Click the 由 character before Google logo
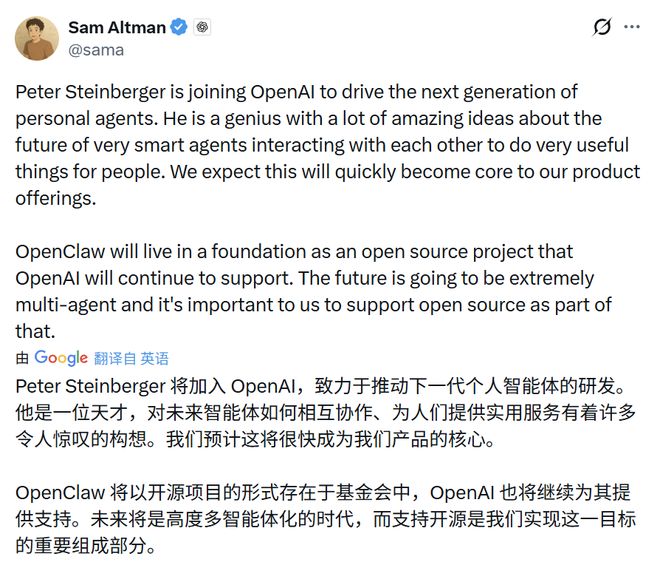 pyautogui.click(x=22, y=358)
